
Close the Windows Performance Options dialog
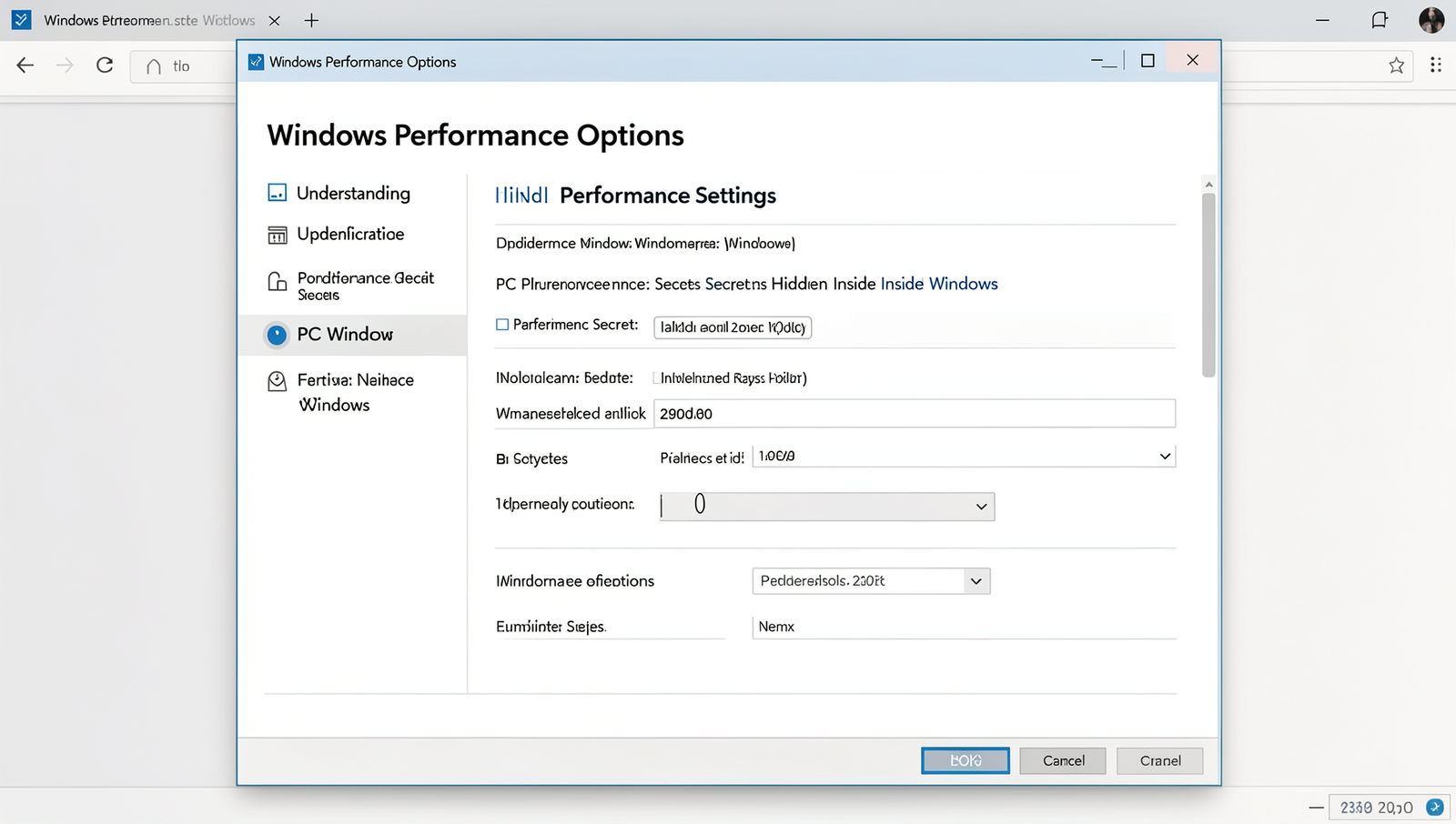pos(1192,60)
